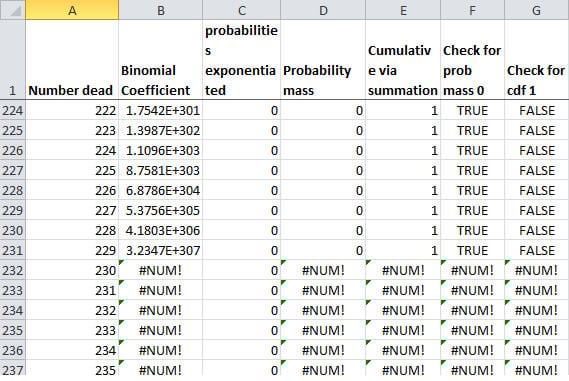This screenshot has width=569, height=381.
Task: Click the #NUM! error cell in B232
Action: coord(160,270)
